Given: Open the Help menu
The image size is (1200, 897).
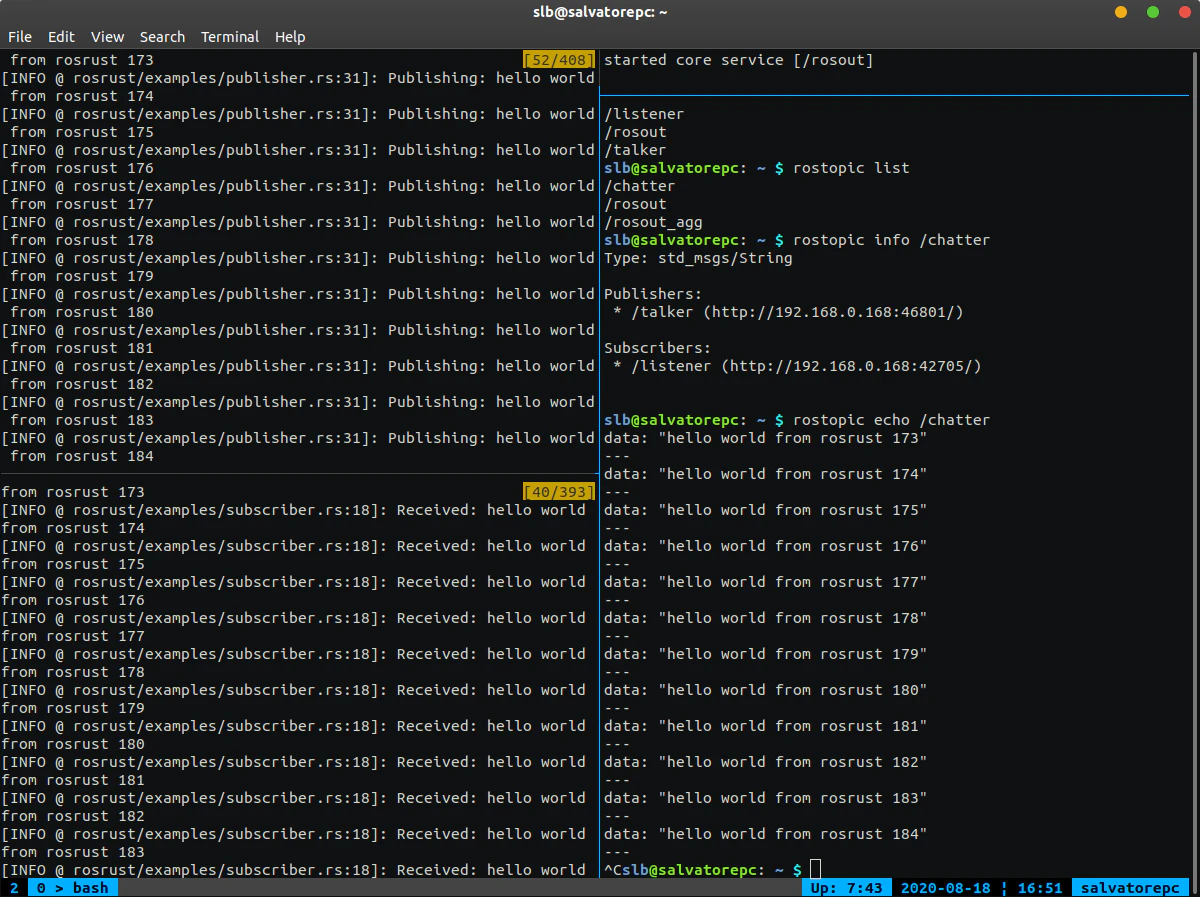Looking at the screenshot, I should 290,37.
